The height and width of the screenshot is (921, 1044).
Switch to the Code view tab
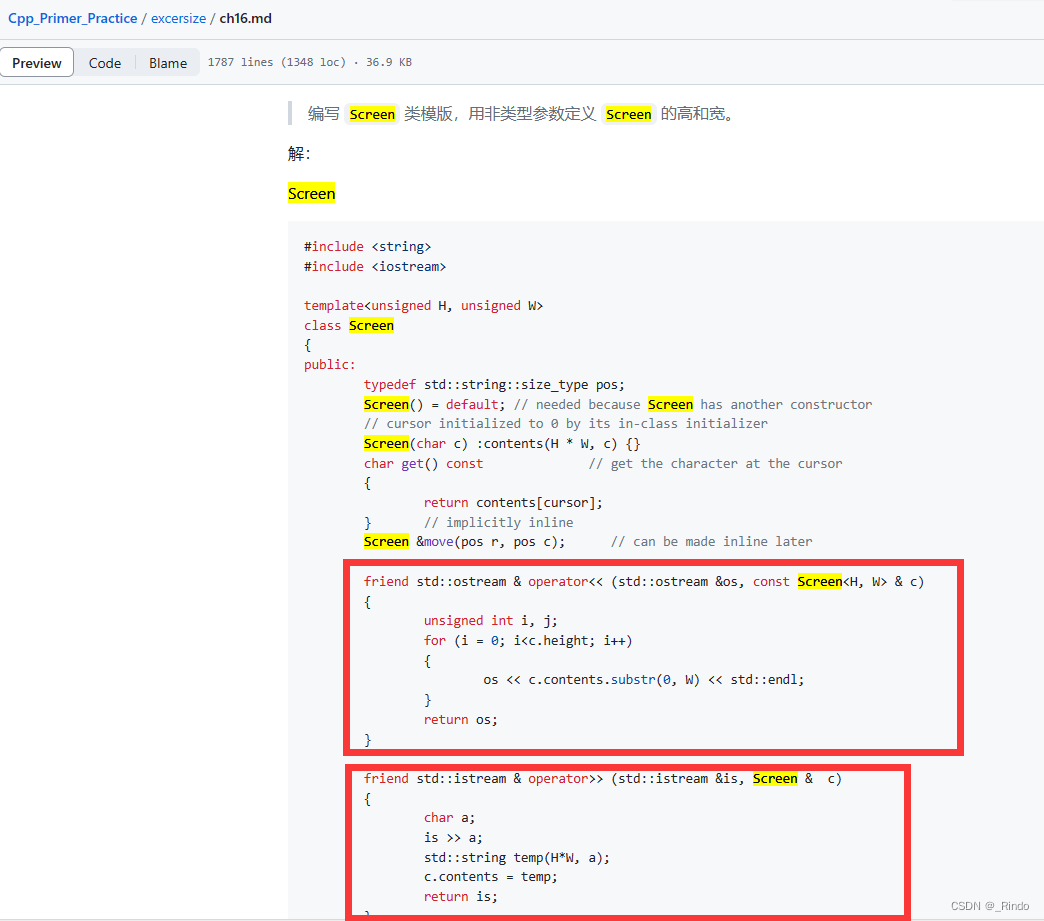tap(105, 62)
